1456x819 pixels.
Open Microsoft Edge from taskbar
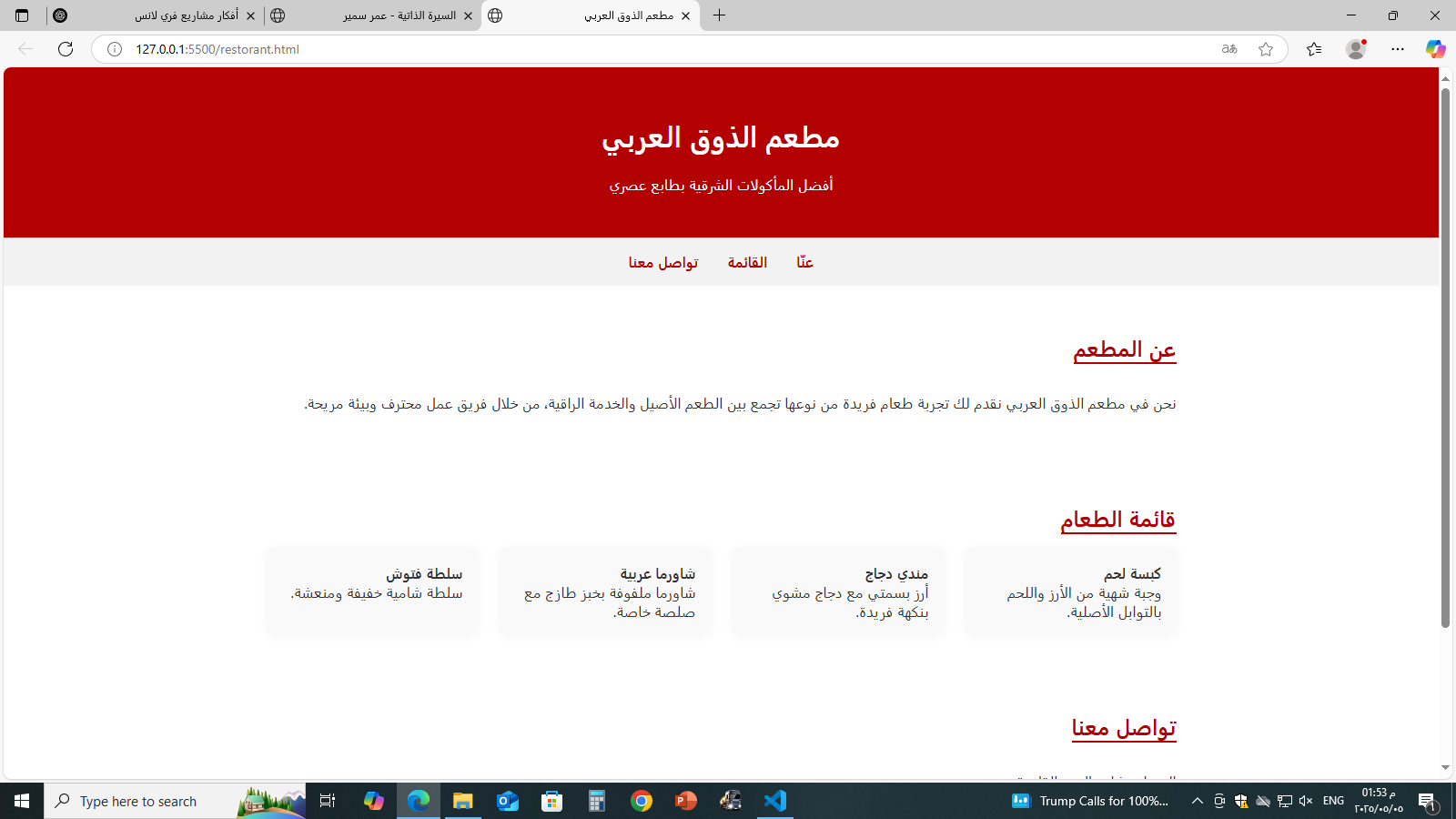pos(419,801)
